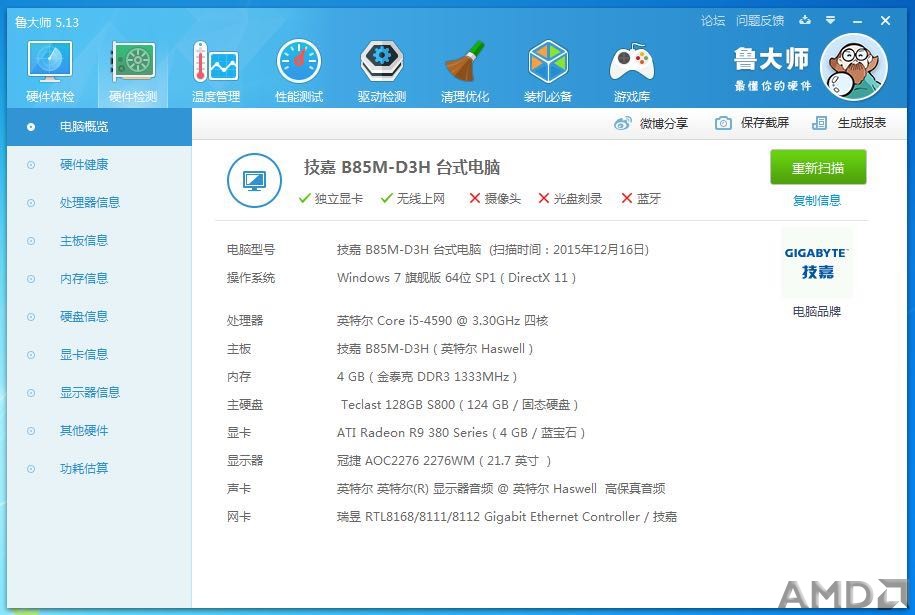
Task: Click the camera save-screenshot icon
Action: (723, 123)
